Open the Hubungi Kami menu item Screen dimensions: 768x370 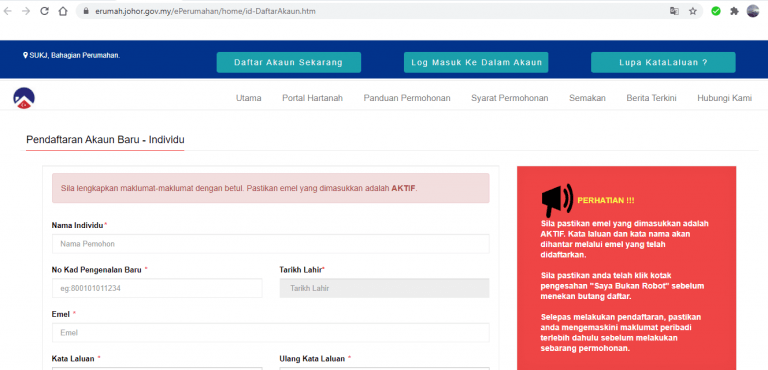(x=724, y=98)
